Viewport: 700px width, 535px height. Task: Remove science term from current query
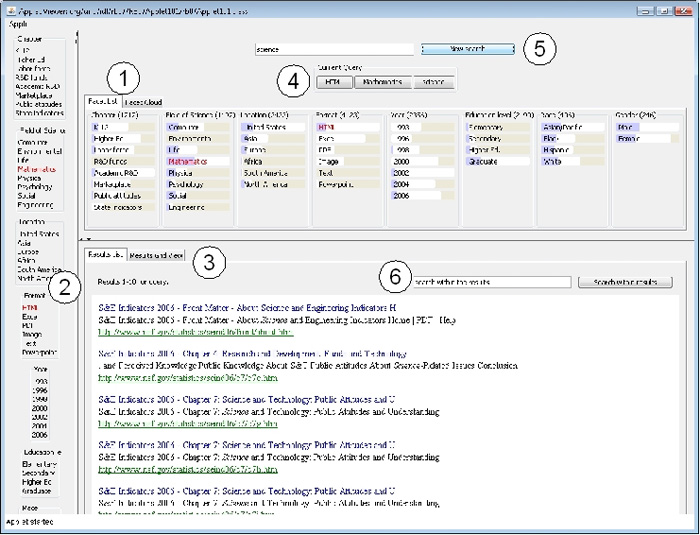pyautogui.click(x=432, y=83)
